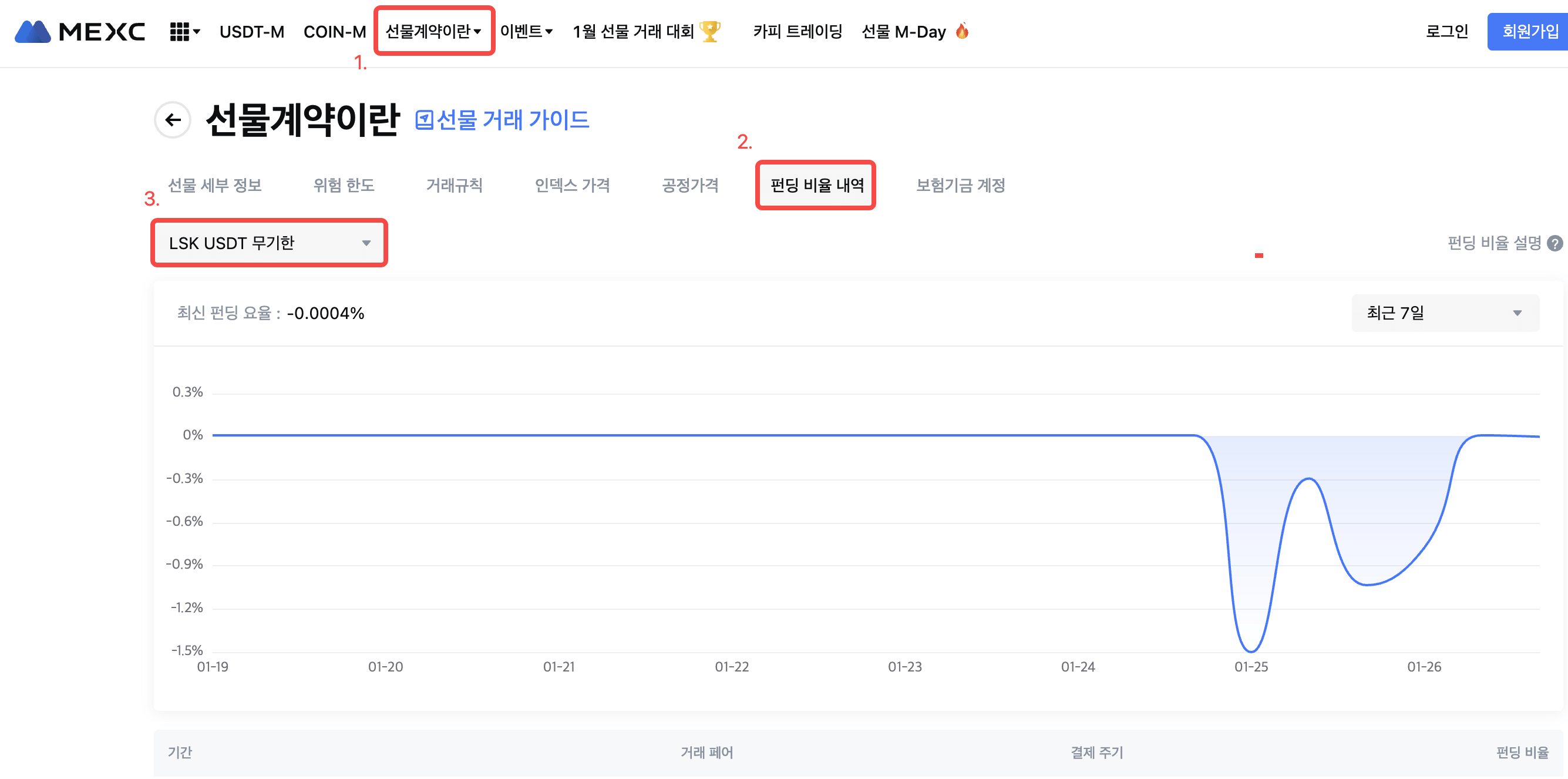Click the 로그인 login link
This screenshot has height=779, width=1568.
pyautogui.click(x=1446, y=31)
